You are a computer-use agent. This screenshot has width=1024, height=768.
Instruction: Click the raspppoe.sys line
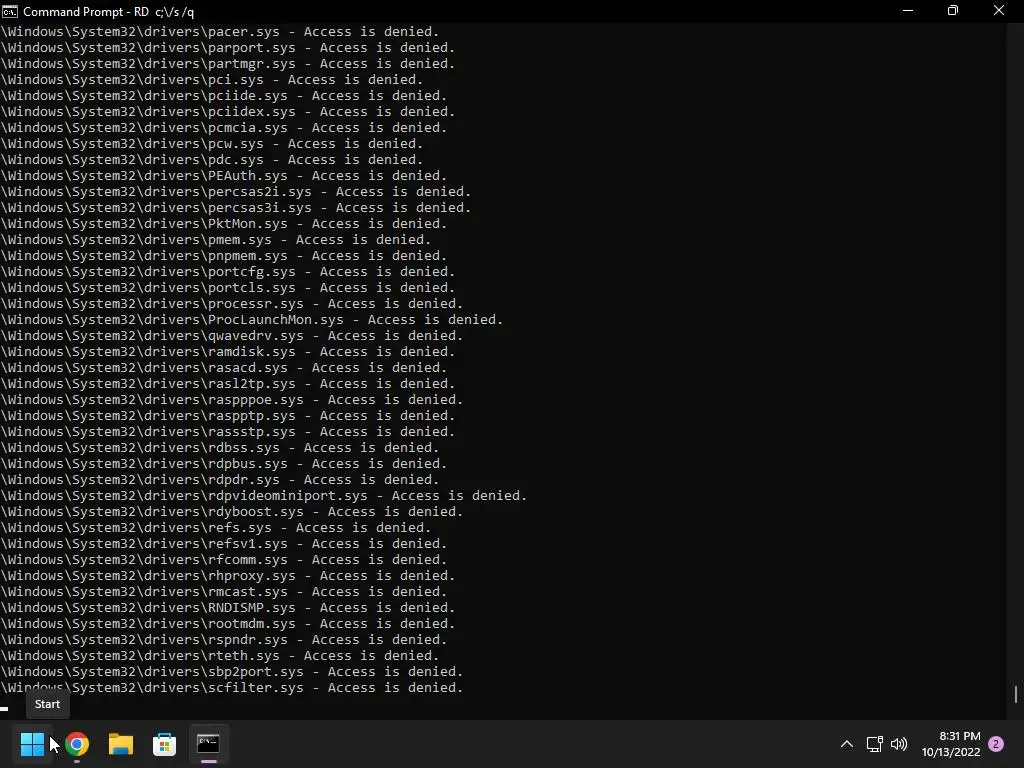coord(231,400)
